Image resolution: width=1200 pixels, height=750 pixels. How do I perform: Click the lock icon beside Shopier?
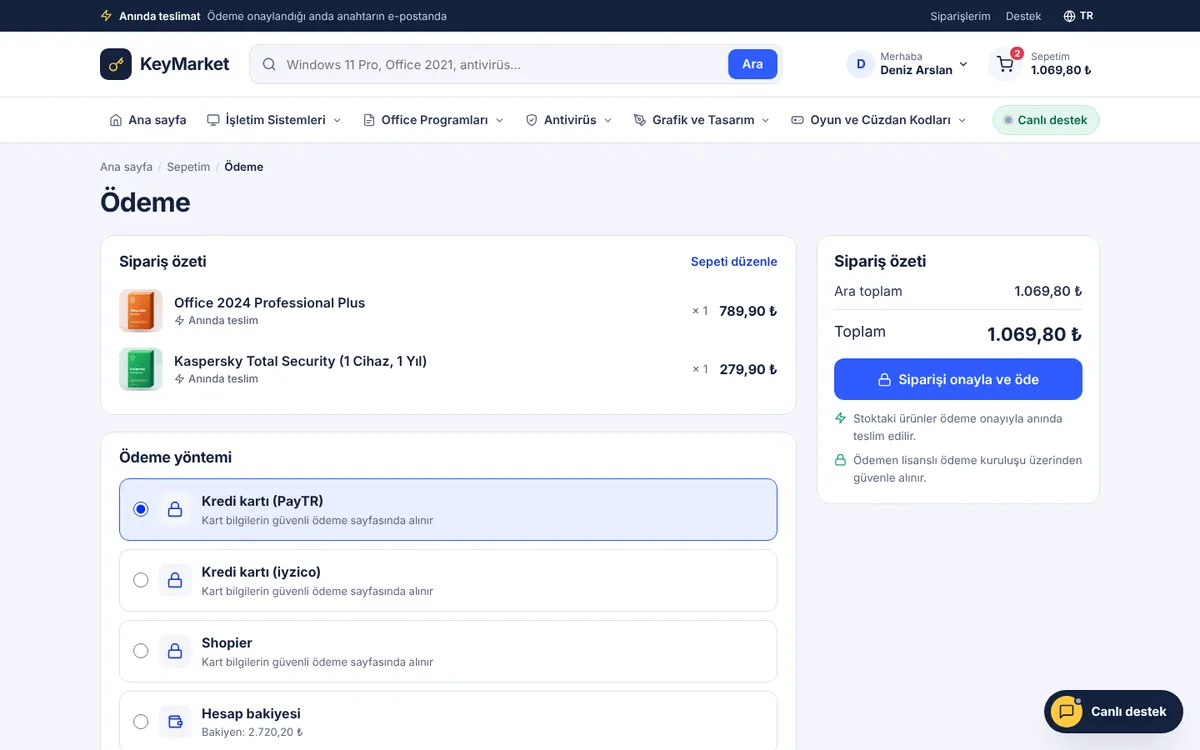(x=175, y=651)
